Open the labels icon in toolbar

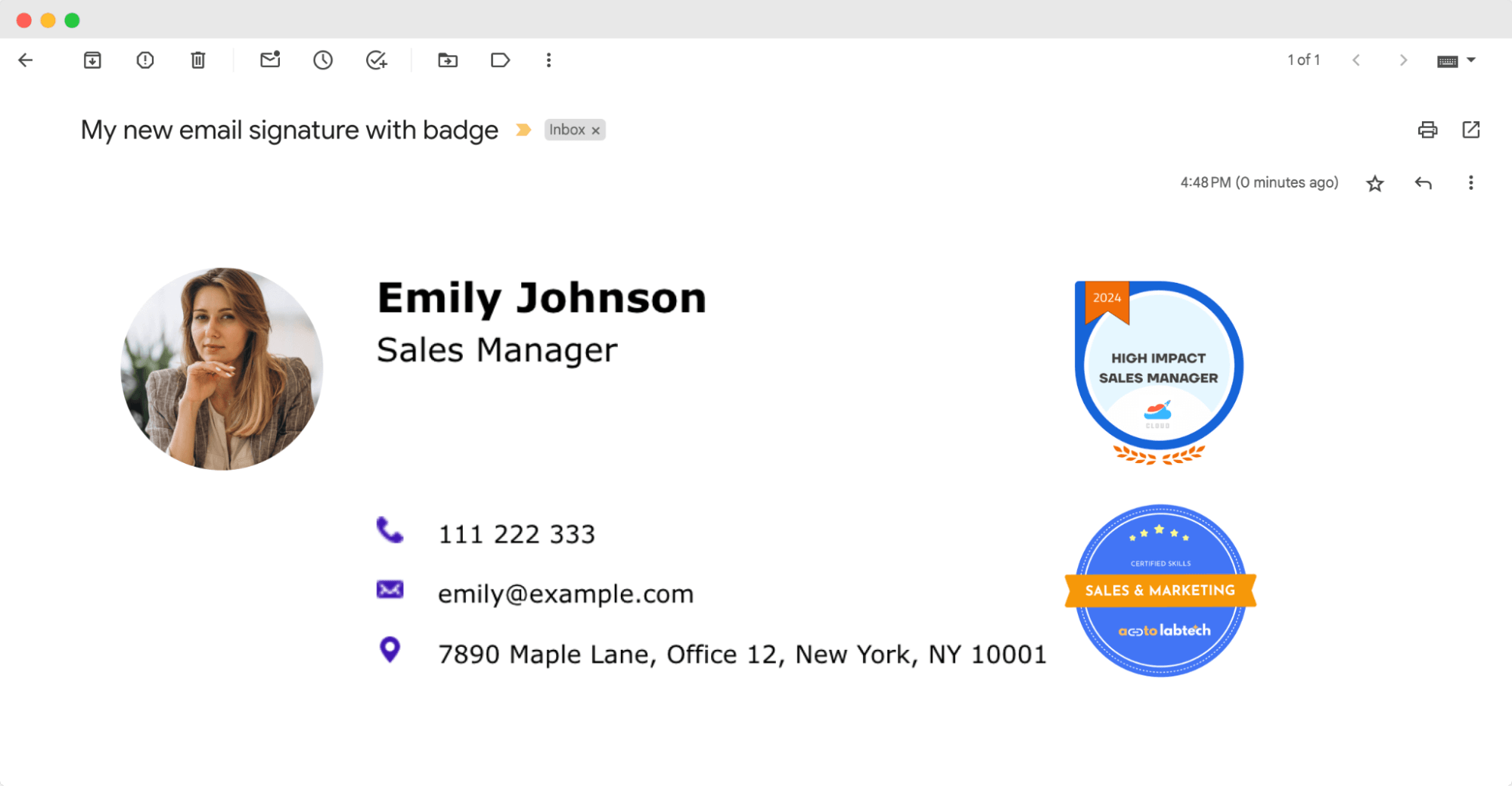tap(500, 61)
